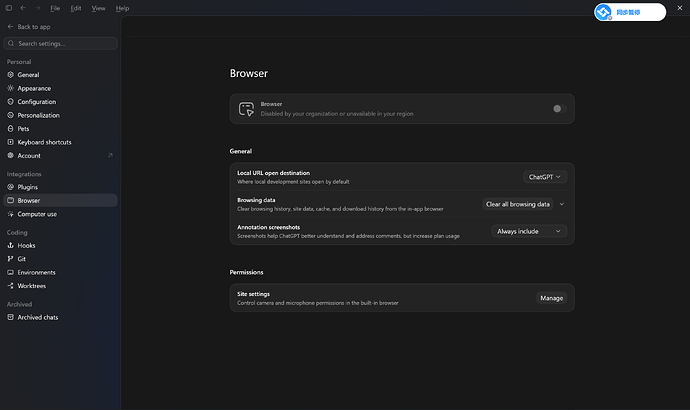Expand chevron beside Clear all browsing data
This screenshot has width=690, height=410.
[x=562, y=204]
